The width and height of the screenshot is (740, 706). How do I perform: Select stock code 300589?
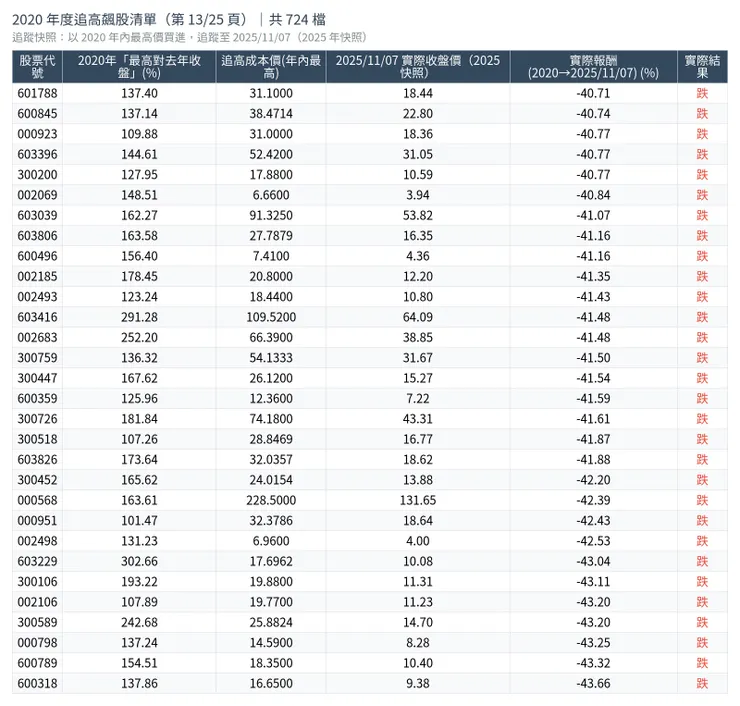pos(37,622)
